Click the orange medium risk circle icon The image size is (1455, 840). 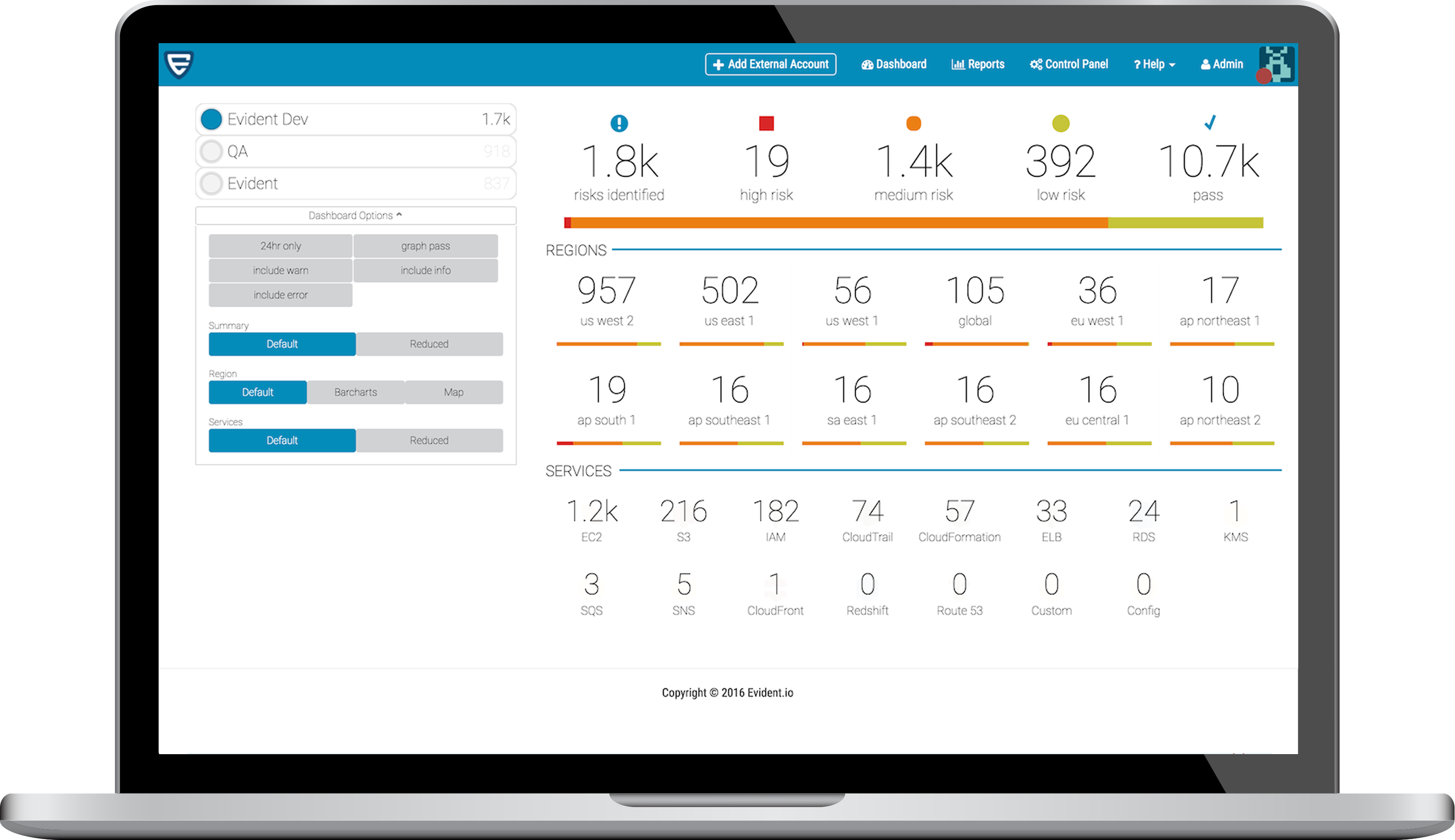pyautogui.click(x=913, y=123)
